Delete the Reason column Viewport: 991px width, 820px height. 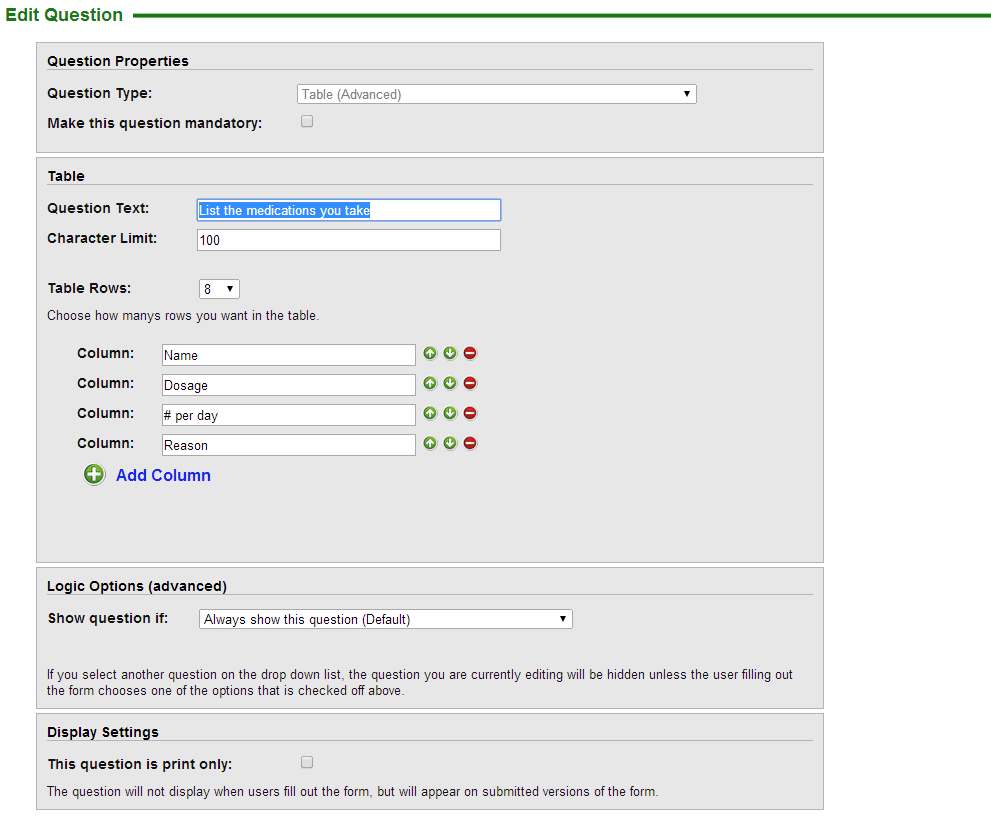(x=470, y=443)
